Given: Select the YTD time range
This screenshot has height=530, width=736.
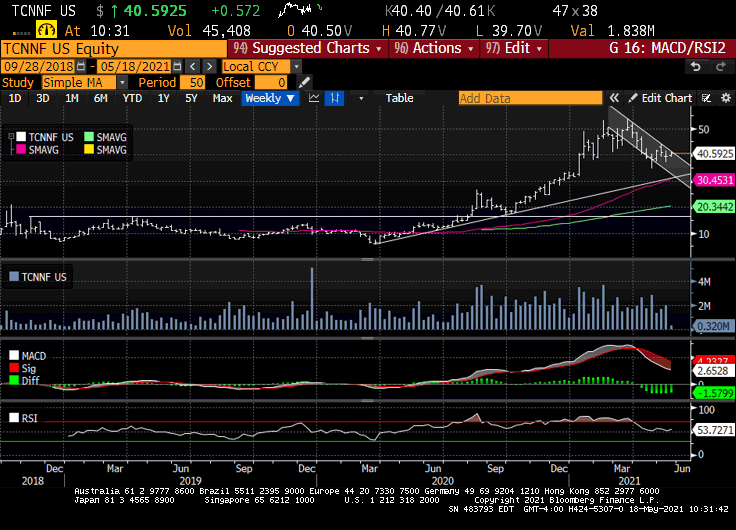Looking at the screenshot, I should pyautogui.click(x=132, y=98).
